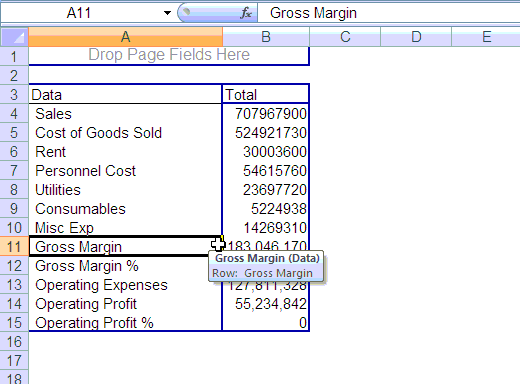Select row 5 header
The width and height of the screenshot is (520, 384).
click(x=14, y=132)
